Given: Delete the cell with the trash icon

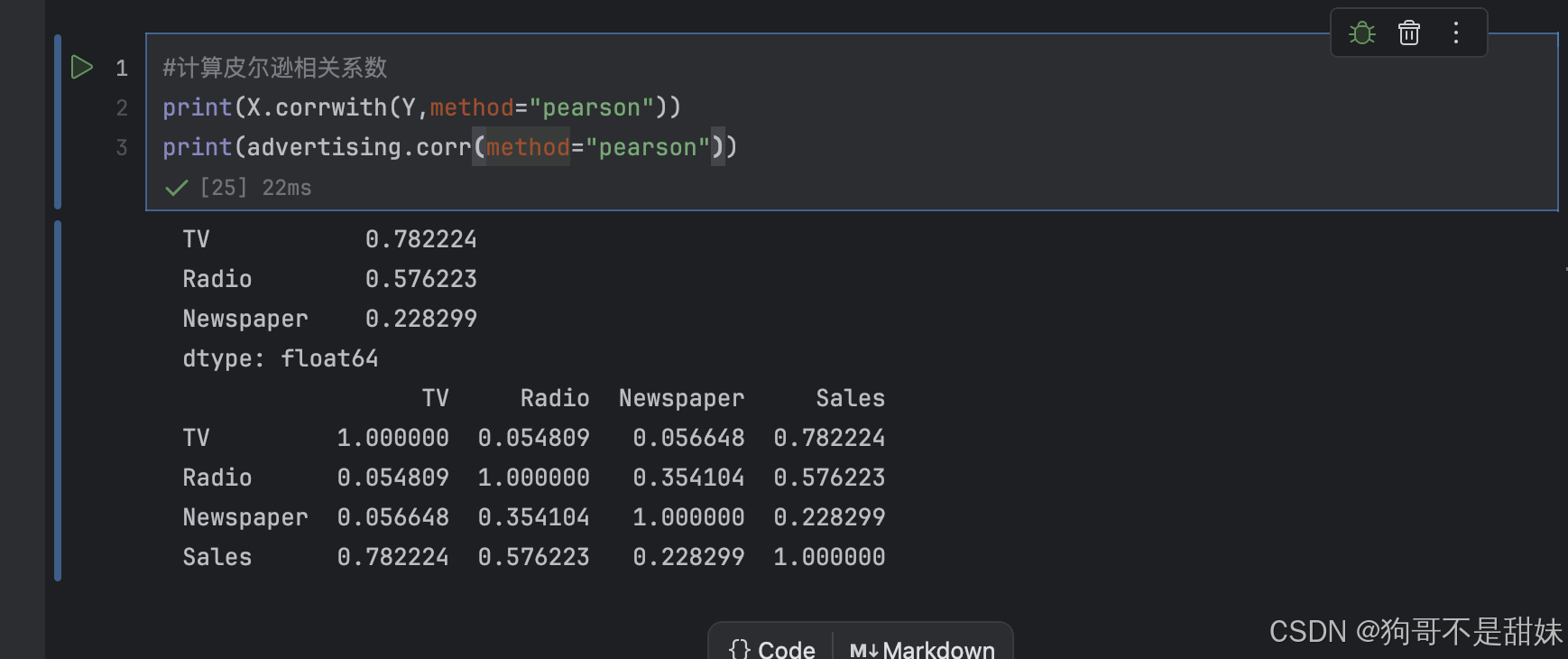Looking at the screenshot, I should 1409,33.
